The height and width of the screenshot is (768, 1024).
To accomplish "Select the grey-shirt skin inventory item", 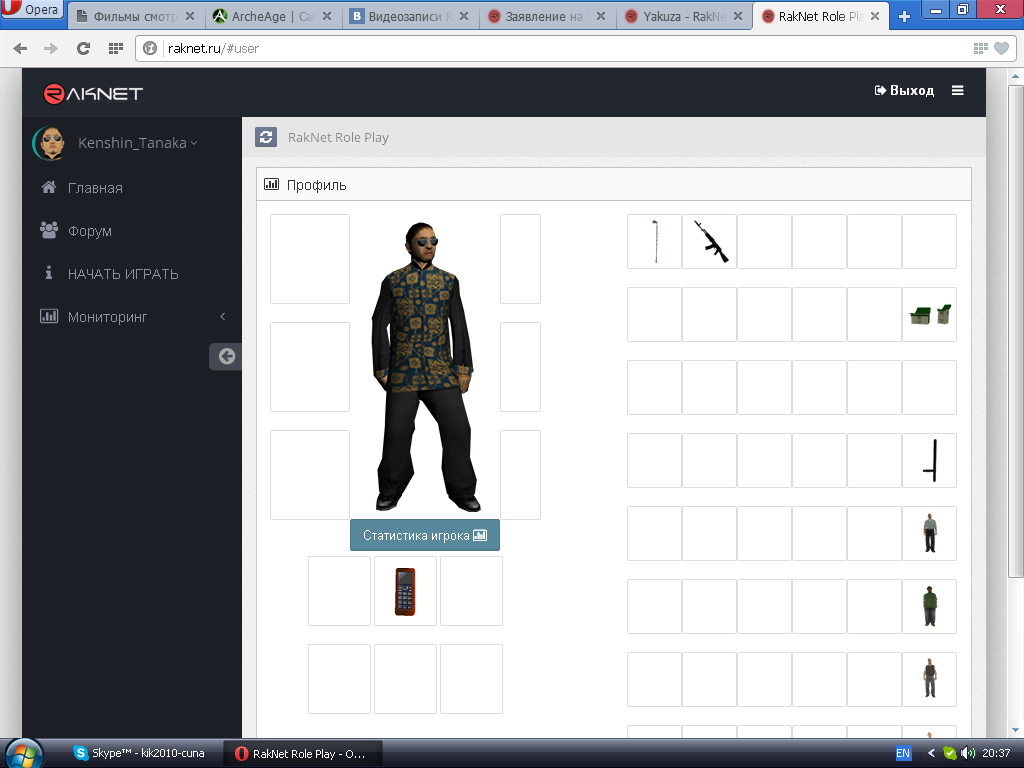I will pyautogui.click(x=929, y=534).
